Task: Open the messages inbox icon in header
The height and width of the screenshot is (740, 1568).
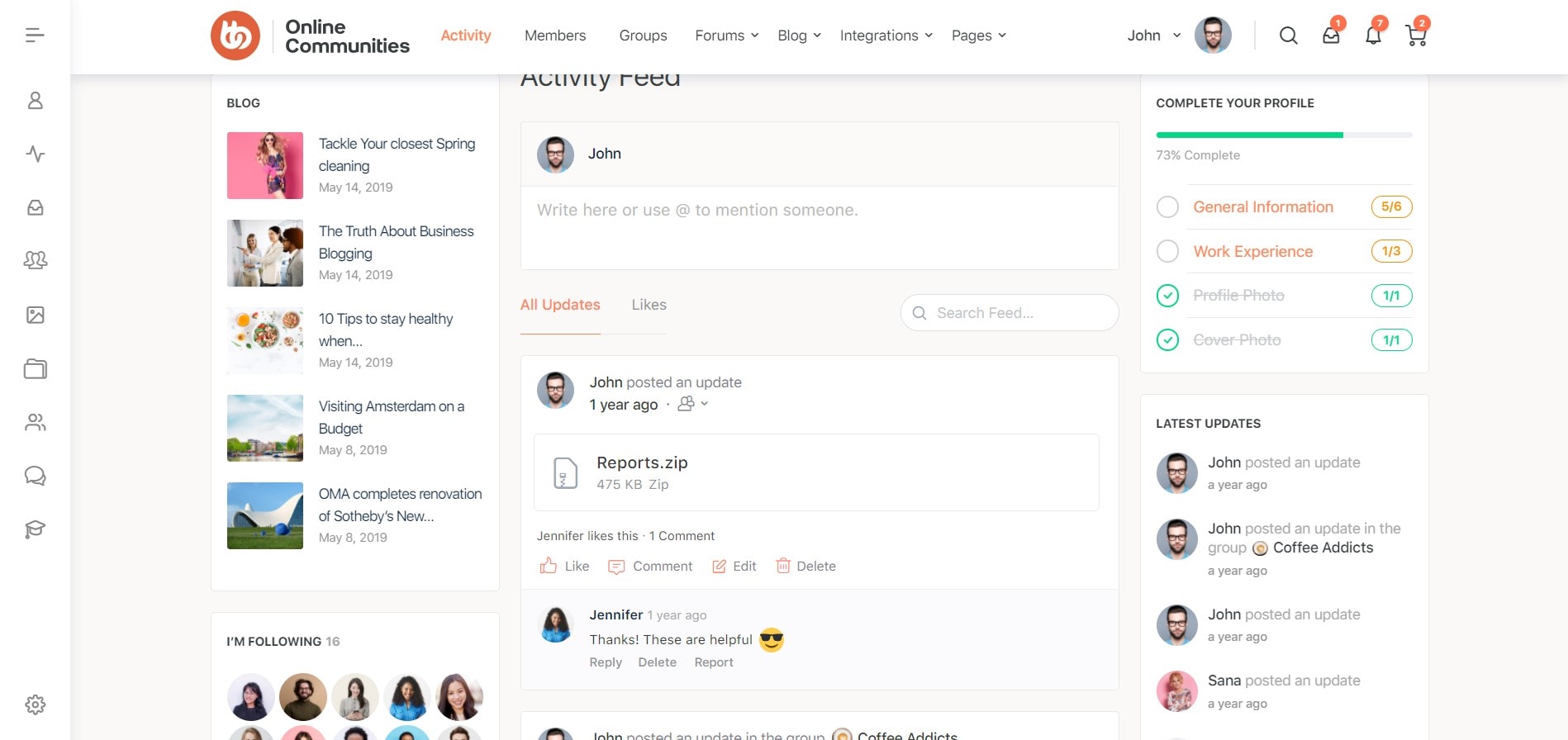Action: click(1331, 36)
